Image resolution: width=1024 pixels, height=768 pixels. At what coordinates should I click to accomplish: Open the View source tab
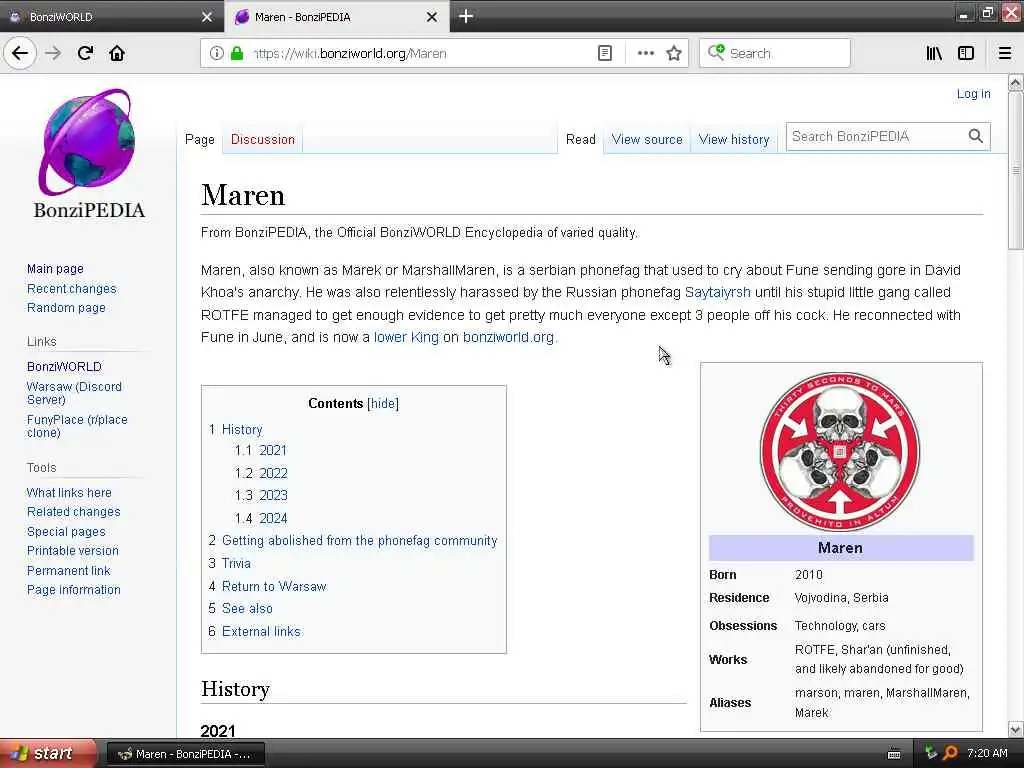coord(647,139)
